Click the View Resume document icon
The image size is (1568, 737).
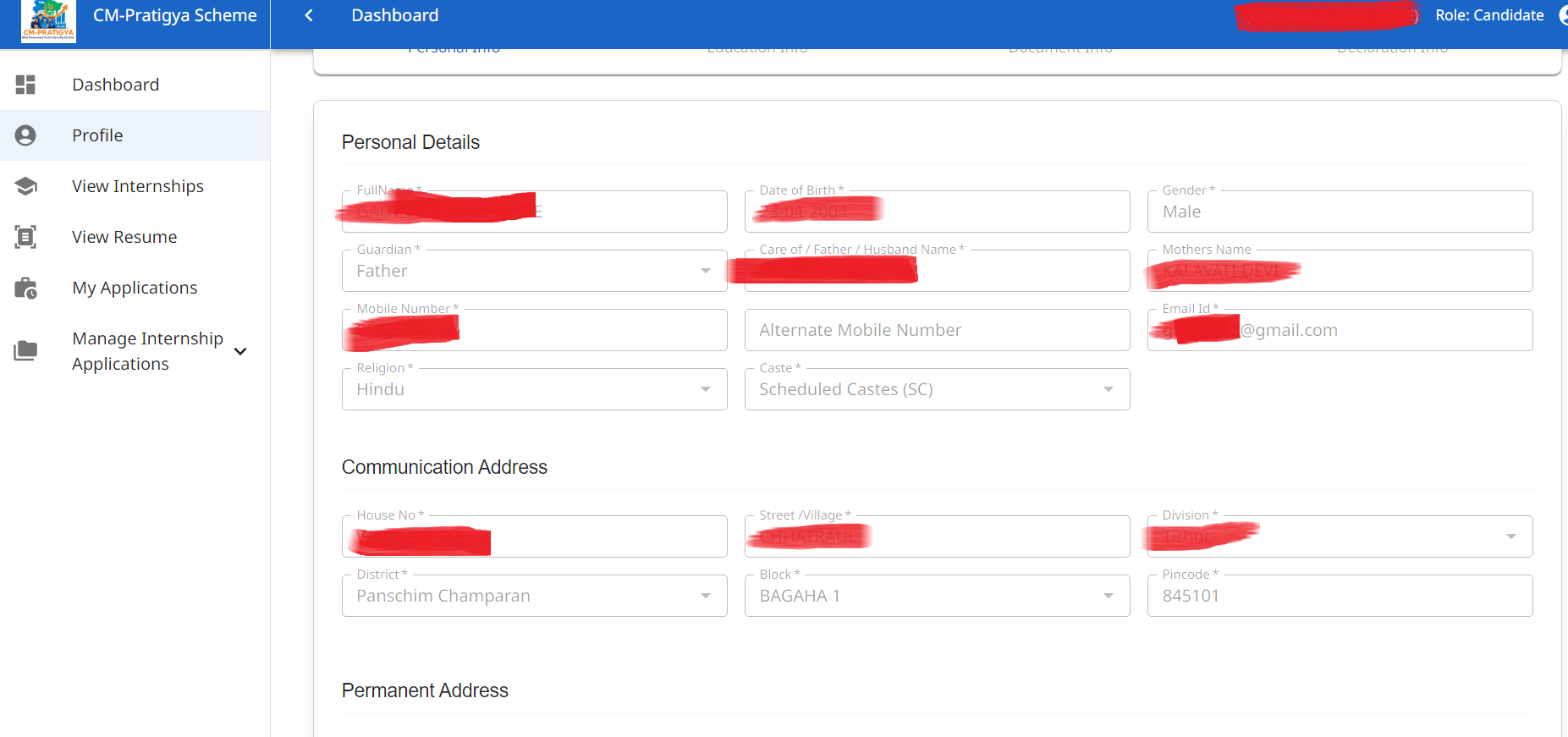click(25, 237)
